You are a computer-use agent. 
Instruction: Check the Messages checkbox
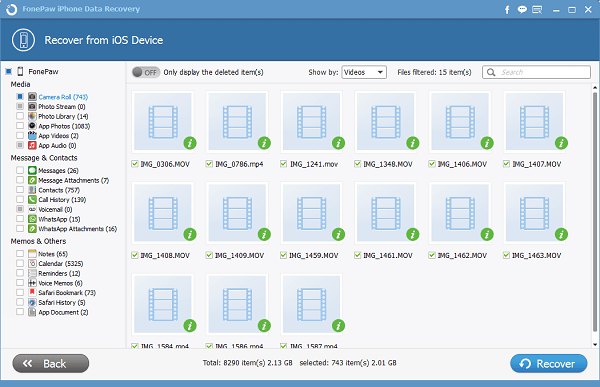pos(20,170)
